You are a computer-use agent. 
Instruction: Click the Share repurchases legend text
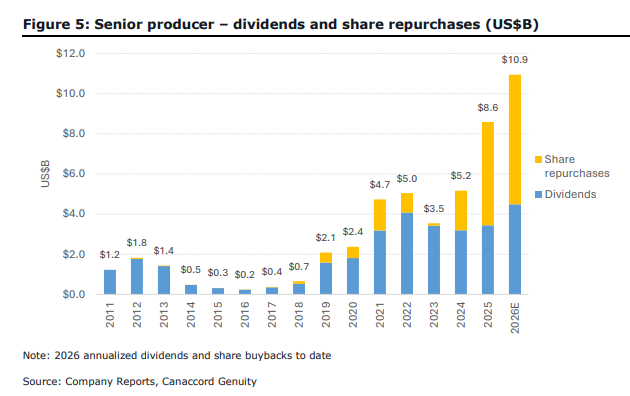577,166
